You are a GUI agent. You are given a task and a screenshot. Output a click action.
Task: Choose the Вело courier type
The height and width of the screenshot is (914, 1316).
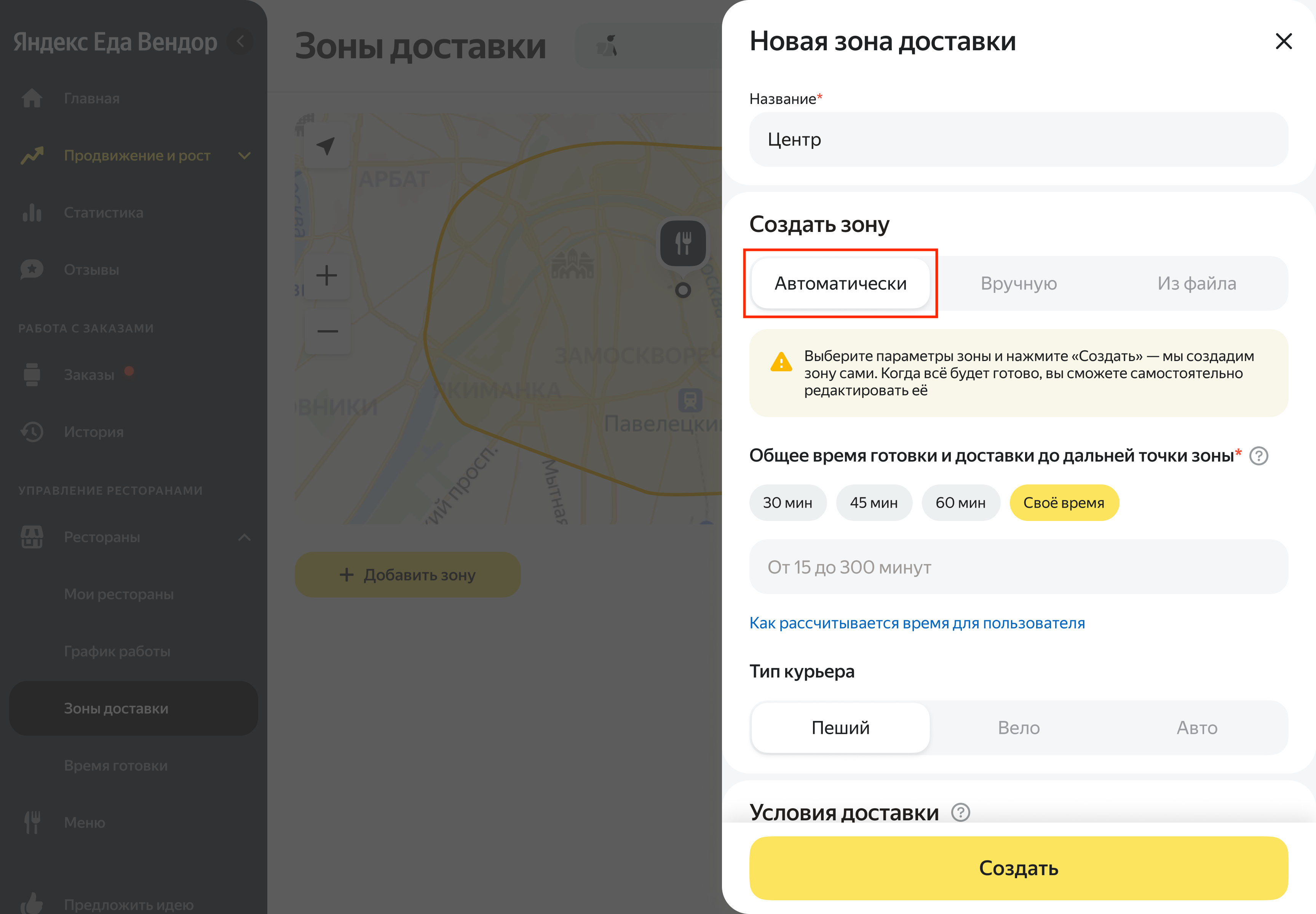pyautogui.click(x=1018, y=727)
